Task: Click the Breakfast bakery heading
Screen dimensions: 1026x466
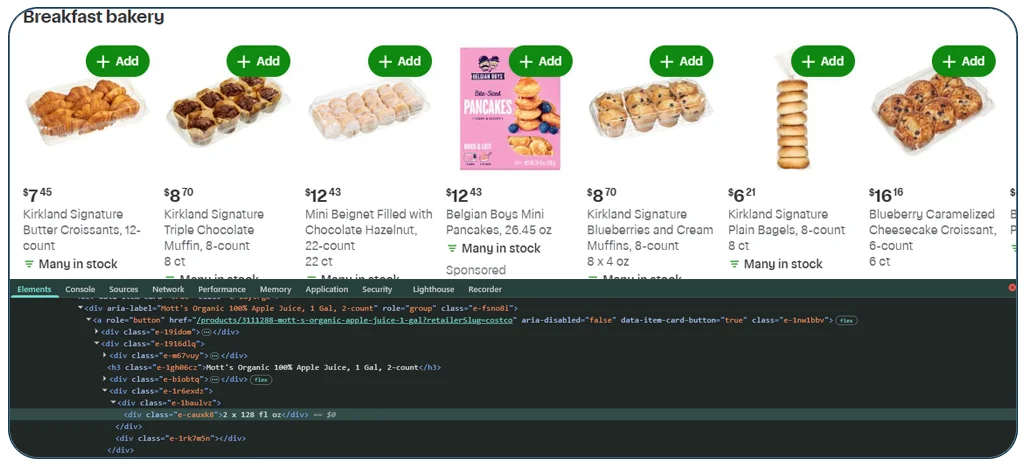Action: click(x=94, y=17)
